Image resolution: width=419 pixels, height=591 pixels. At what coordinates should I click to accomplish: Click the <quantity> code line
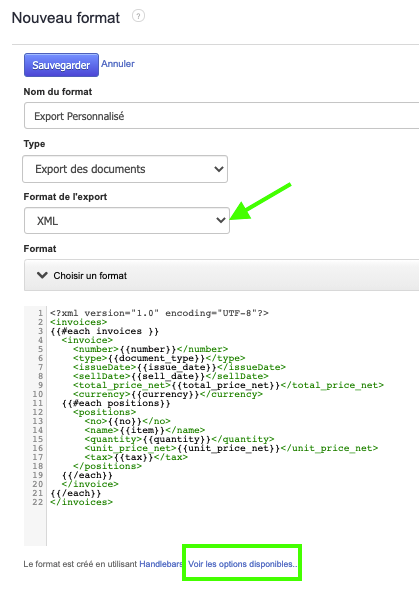[x=179, y=439]
